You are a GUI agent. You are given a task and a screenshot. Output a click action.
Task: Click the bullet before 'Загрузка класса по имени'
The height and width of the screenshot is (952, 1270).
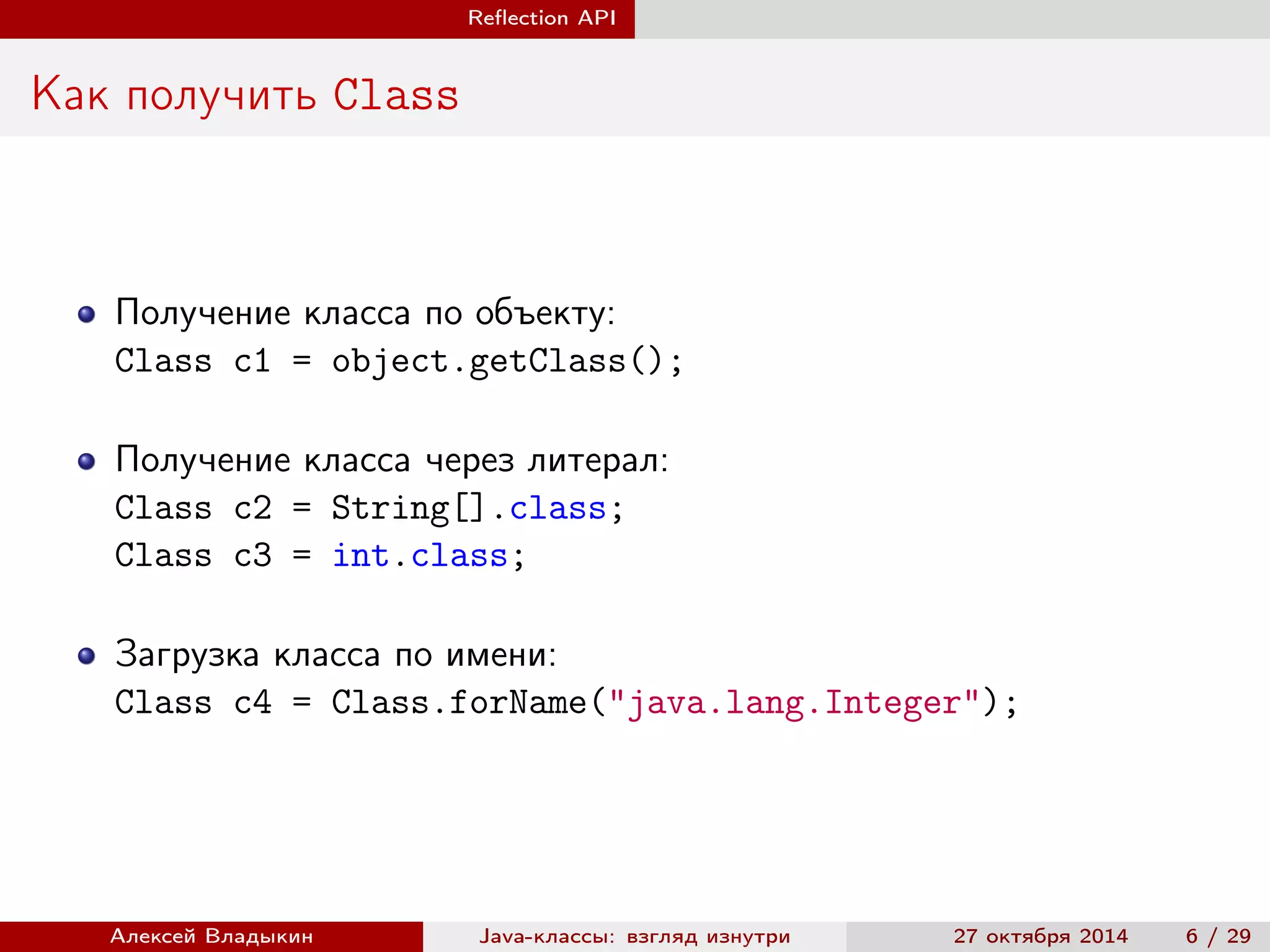pyautogui.click(x=87, y=656)
